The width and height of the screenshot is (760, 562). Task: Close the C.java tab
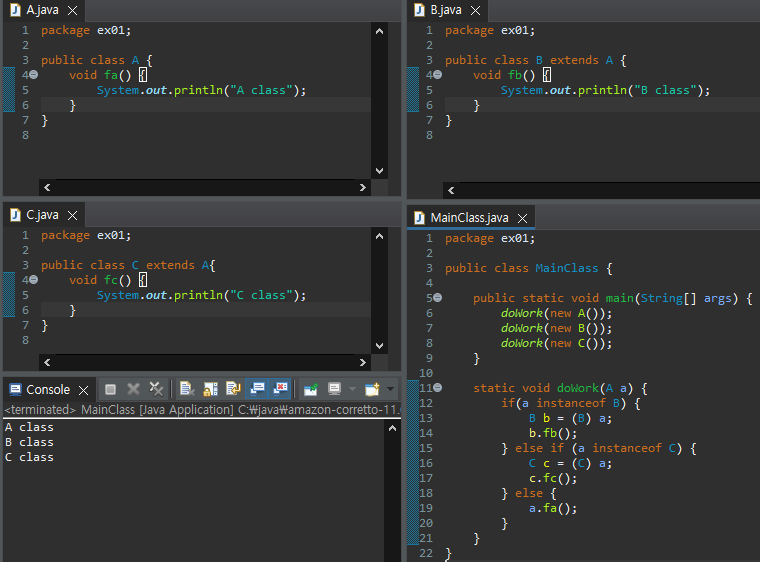click(x=72, y=215)
